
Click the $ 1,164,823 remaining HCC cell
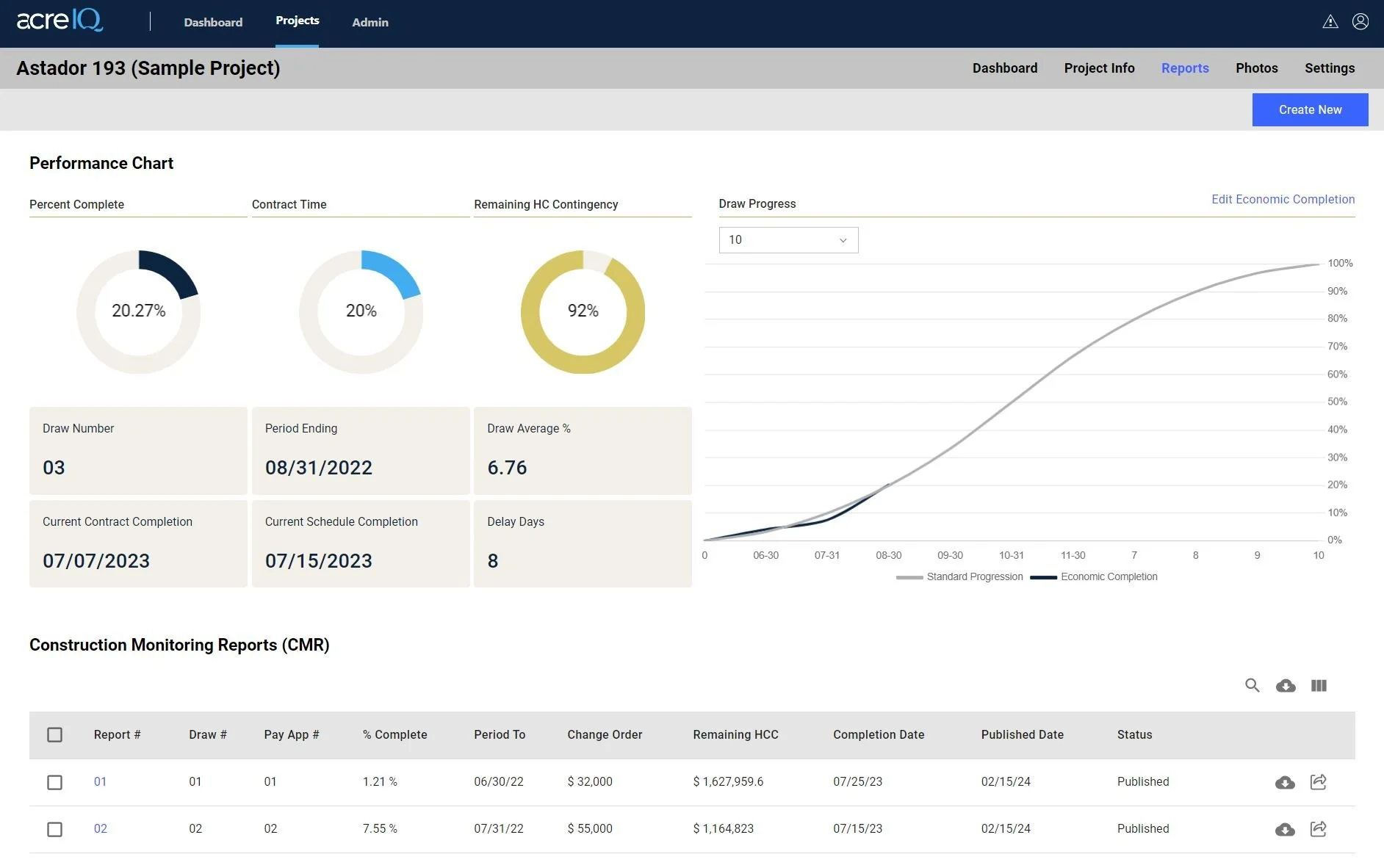[x=723, y=829]
